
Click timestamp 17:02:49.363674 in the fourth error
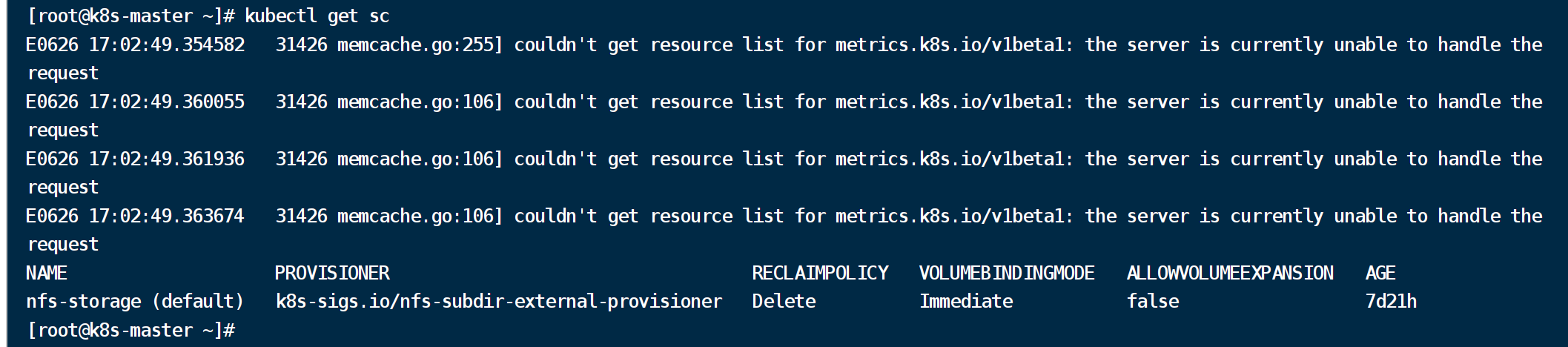click(x=167, y=216)
